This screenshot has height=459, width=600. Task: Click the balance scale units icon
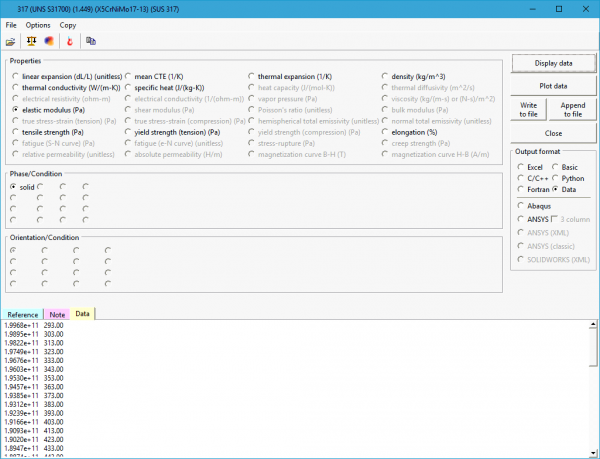tap(31, 41)
